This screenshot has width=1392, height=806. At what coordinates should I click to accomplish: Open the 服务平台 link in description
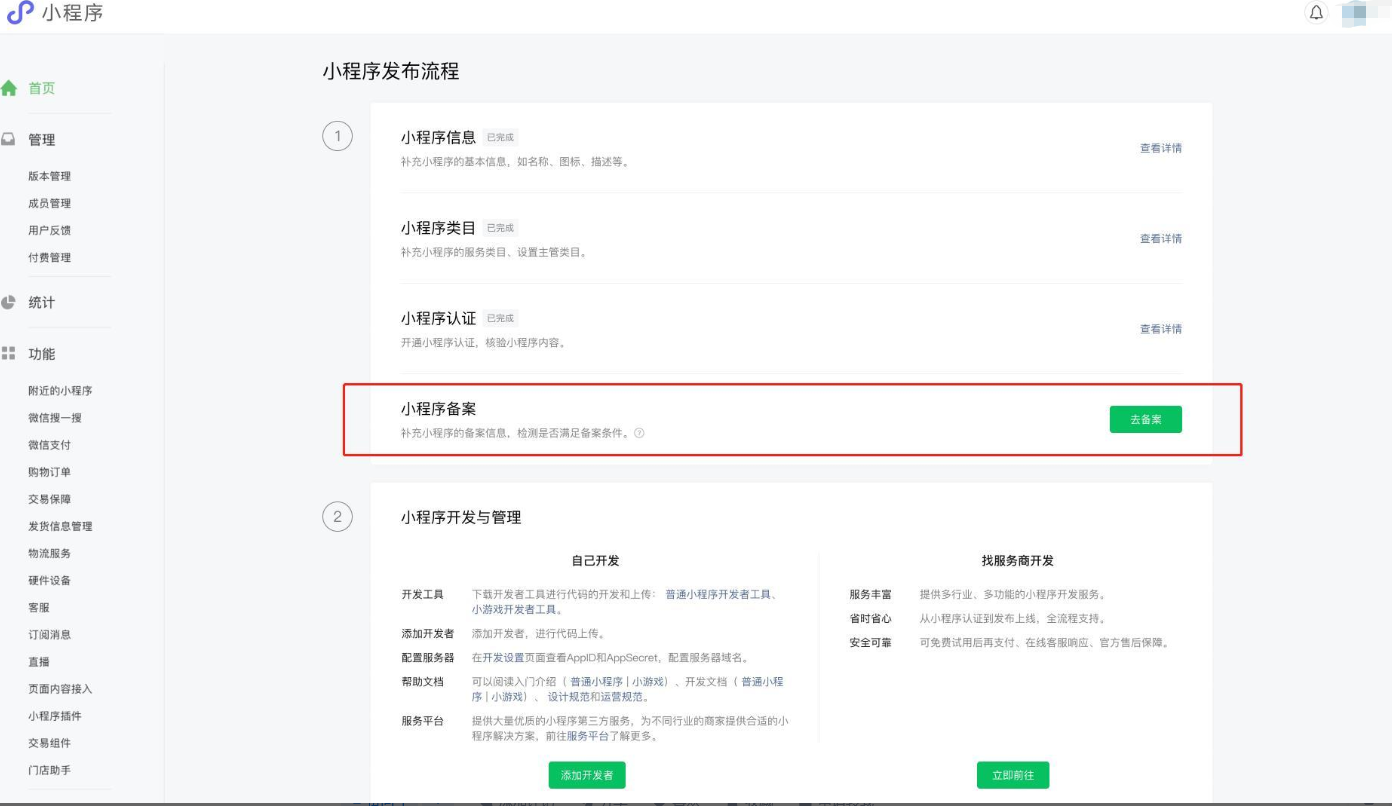[x=588, y=736]
